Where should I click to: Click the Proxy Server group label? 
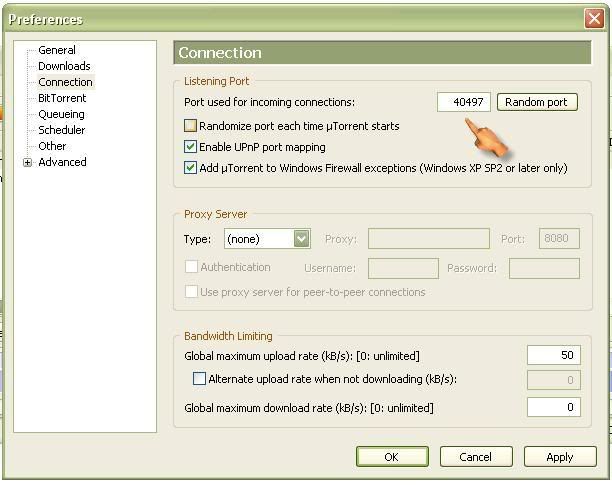click(x=215, y=214)
